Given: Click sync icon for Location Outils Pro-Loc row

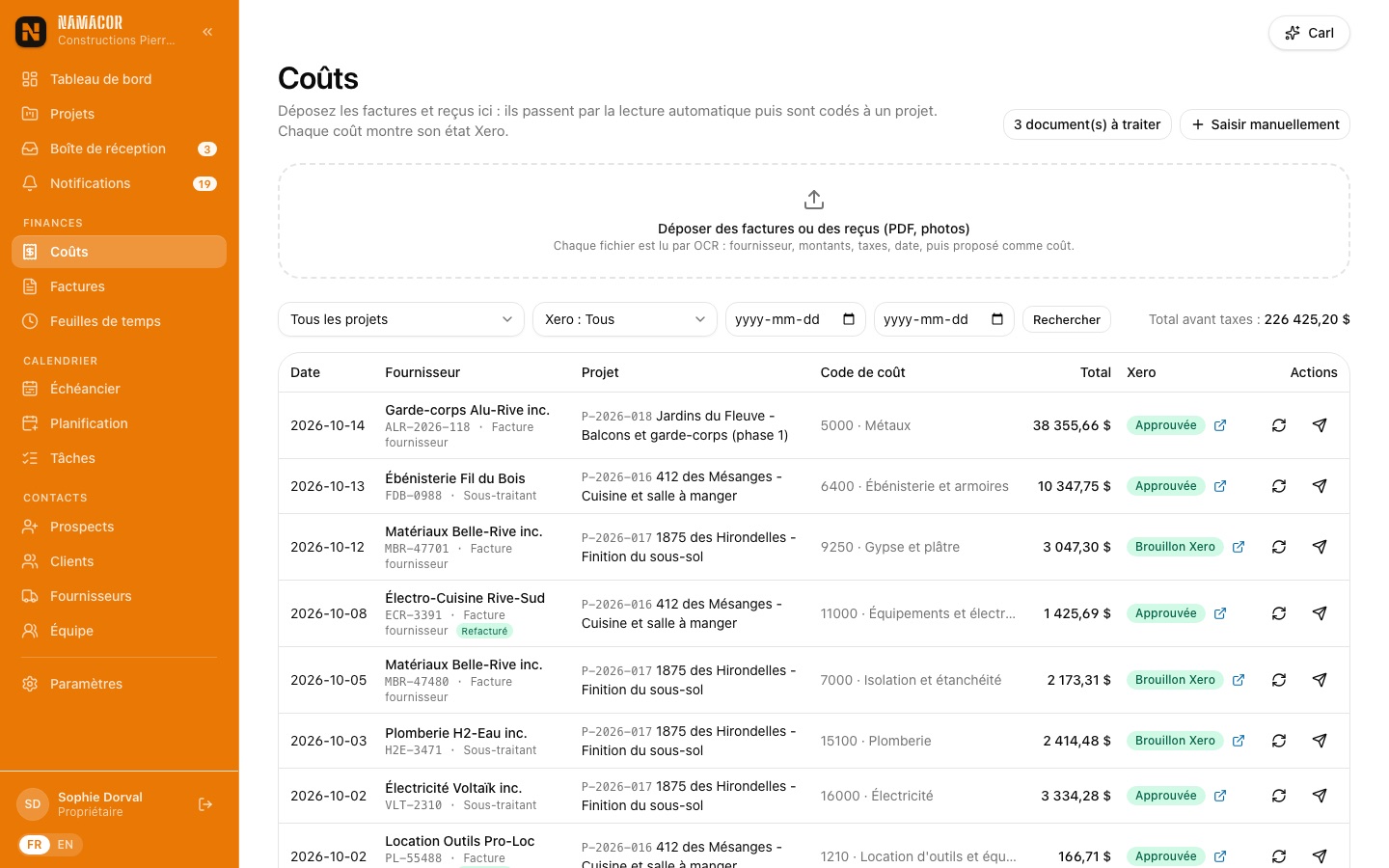Looking at the screenshot, I should tap(1279, 856).
